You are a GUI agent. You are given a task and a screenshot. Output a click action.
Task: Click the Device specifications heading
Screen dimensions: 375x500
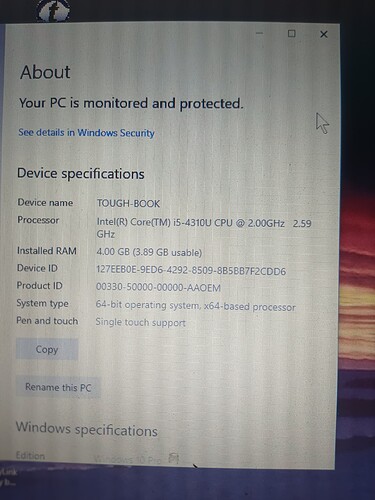[81, 174]
